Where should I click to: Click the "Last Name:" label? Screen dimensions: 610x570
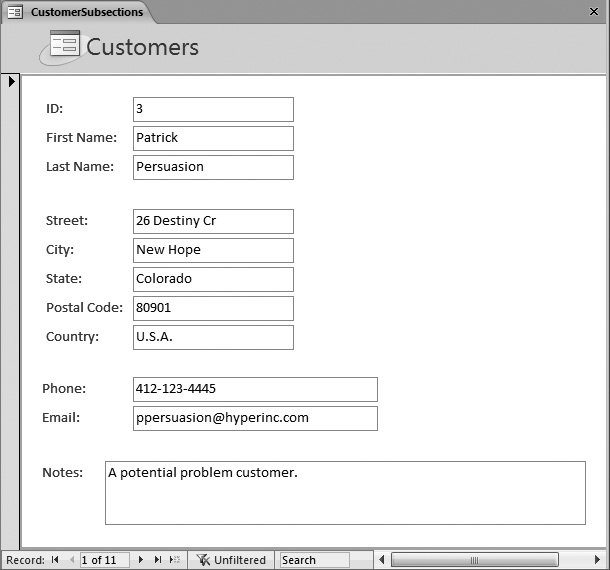point(80,167)
